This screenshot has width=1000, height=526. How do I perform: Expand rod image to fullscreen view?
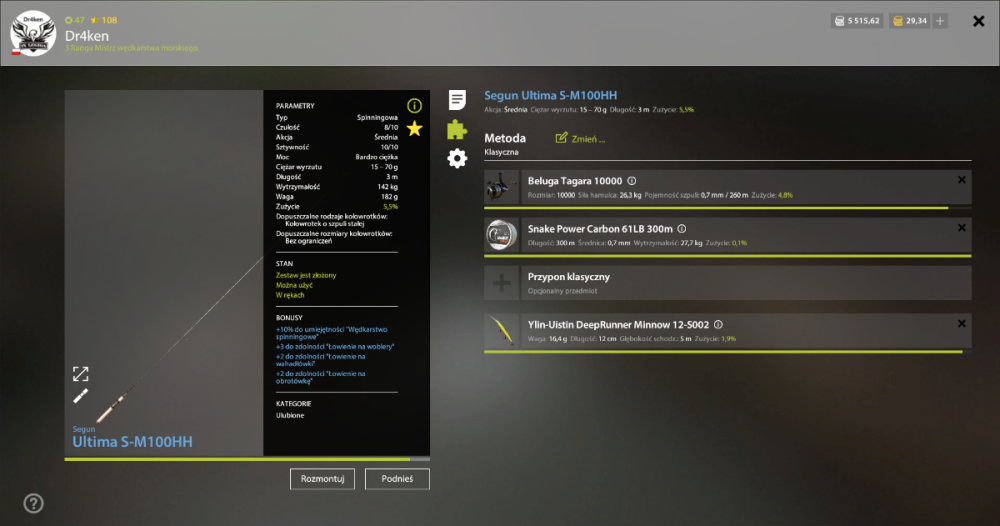80,374
